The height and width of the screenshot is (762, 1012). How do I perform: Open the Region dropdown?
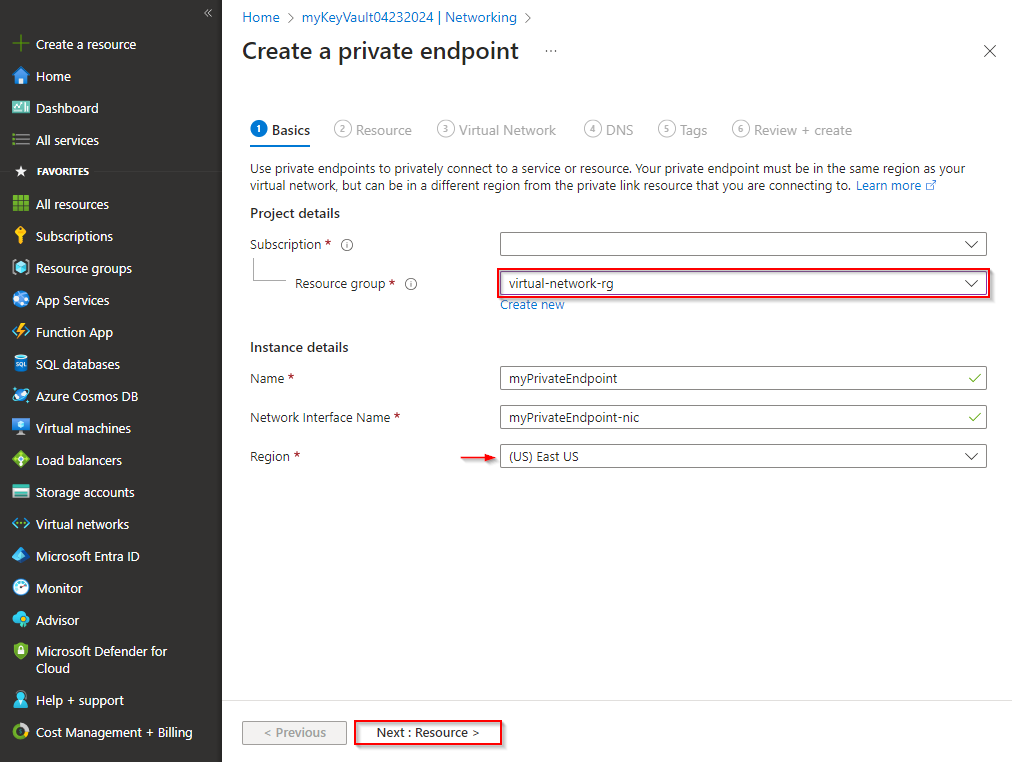[743, 456]
